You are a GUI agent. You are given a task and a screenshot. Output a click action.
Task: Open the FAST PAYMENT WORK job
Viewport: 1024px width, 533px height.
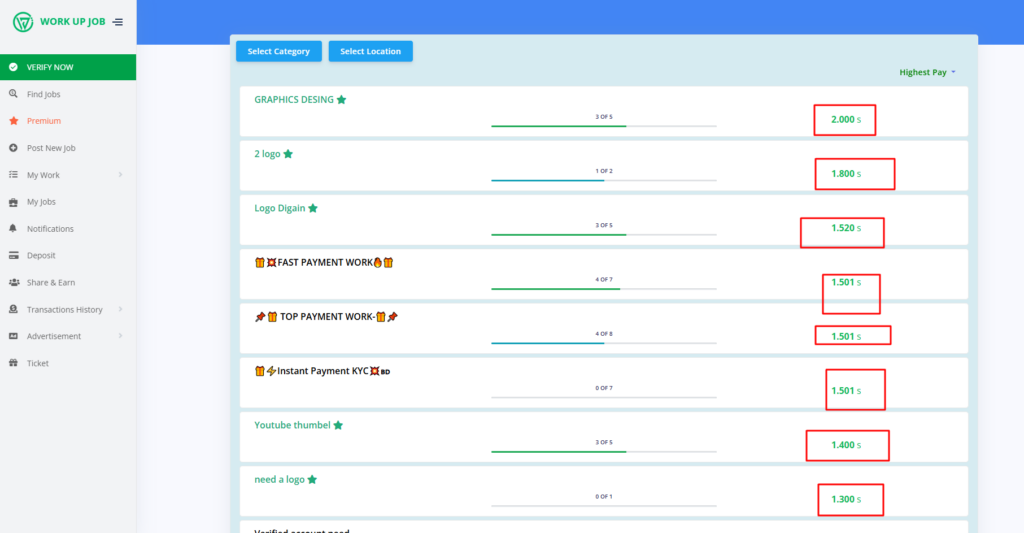pos(324,263)
